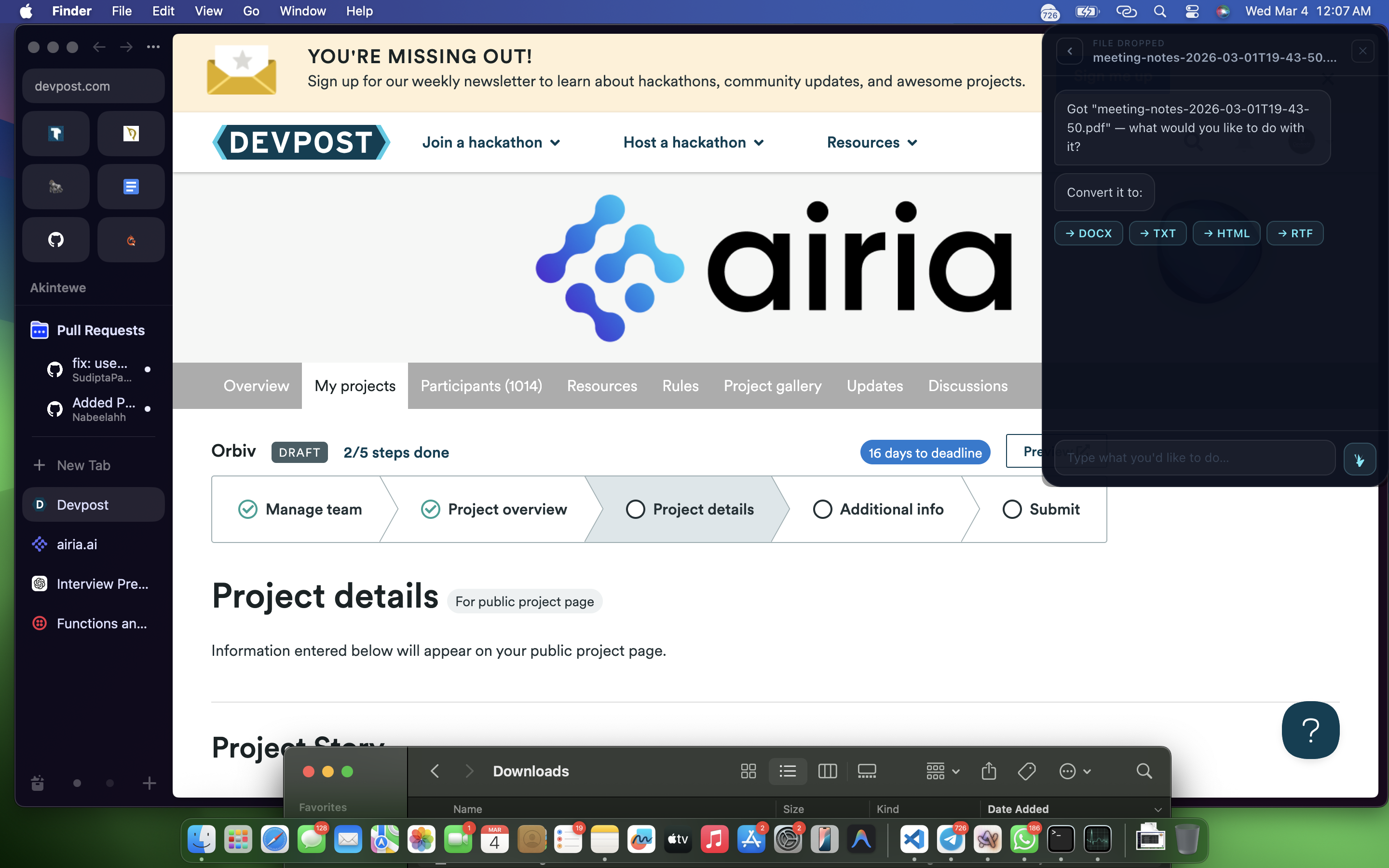Click the Finder list view icon
Screen dimensions: 1389x868
tap(788, 771)
